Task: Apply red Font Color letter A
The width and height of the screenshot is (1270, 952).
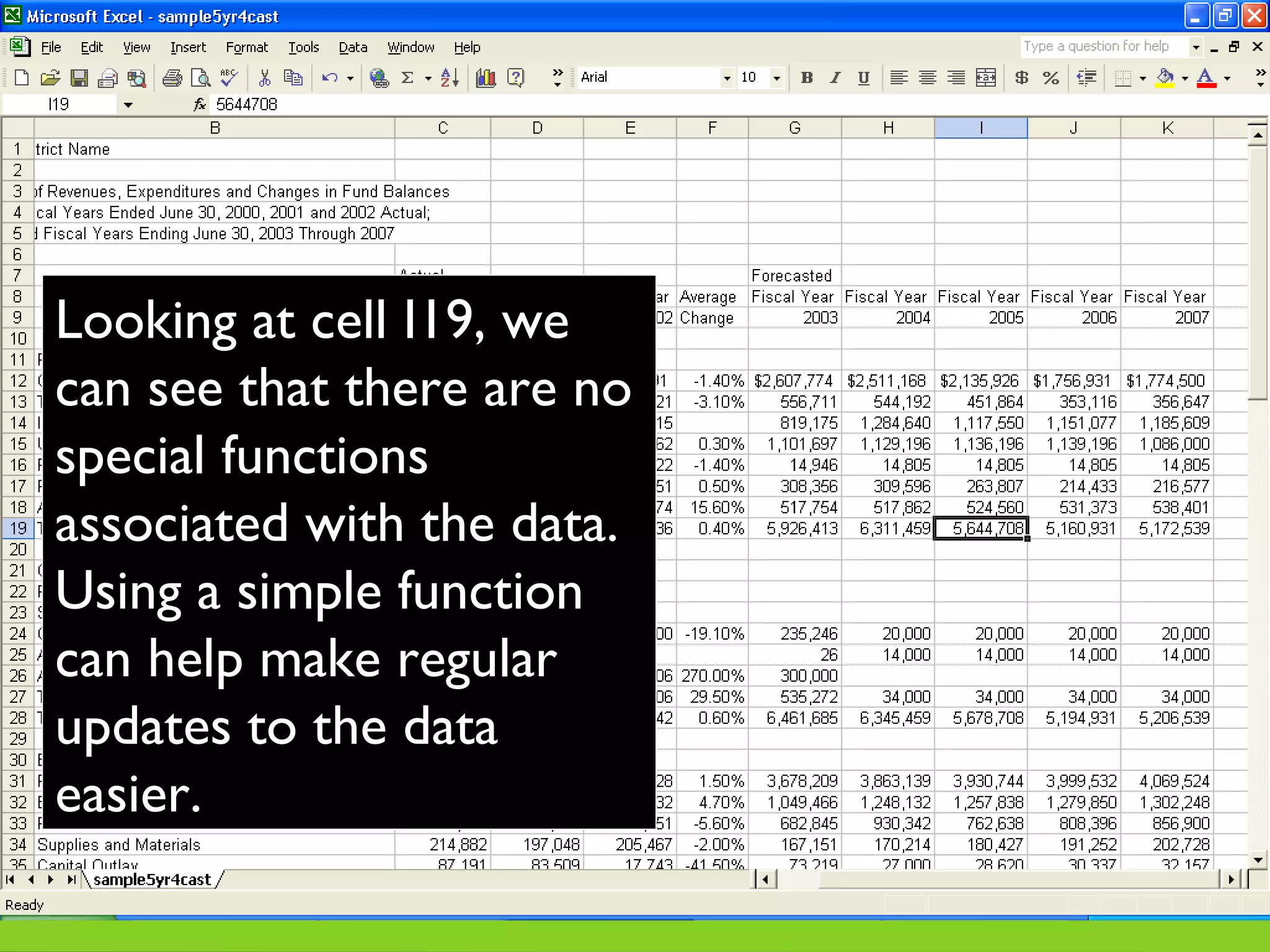Action: [1206, 77]
